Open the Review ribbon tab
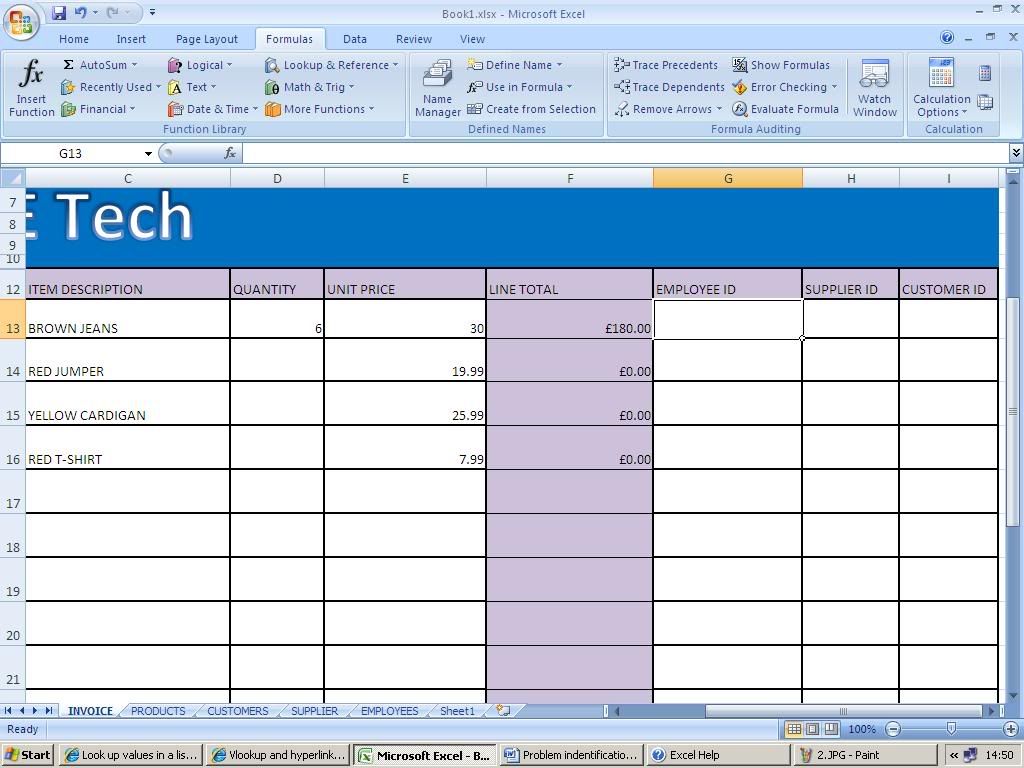 click(x=413, y=39)
